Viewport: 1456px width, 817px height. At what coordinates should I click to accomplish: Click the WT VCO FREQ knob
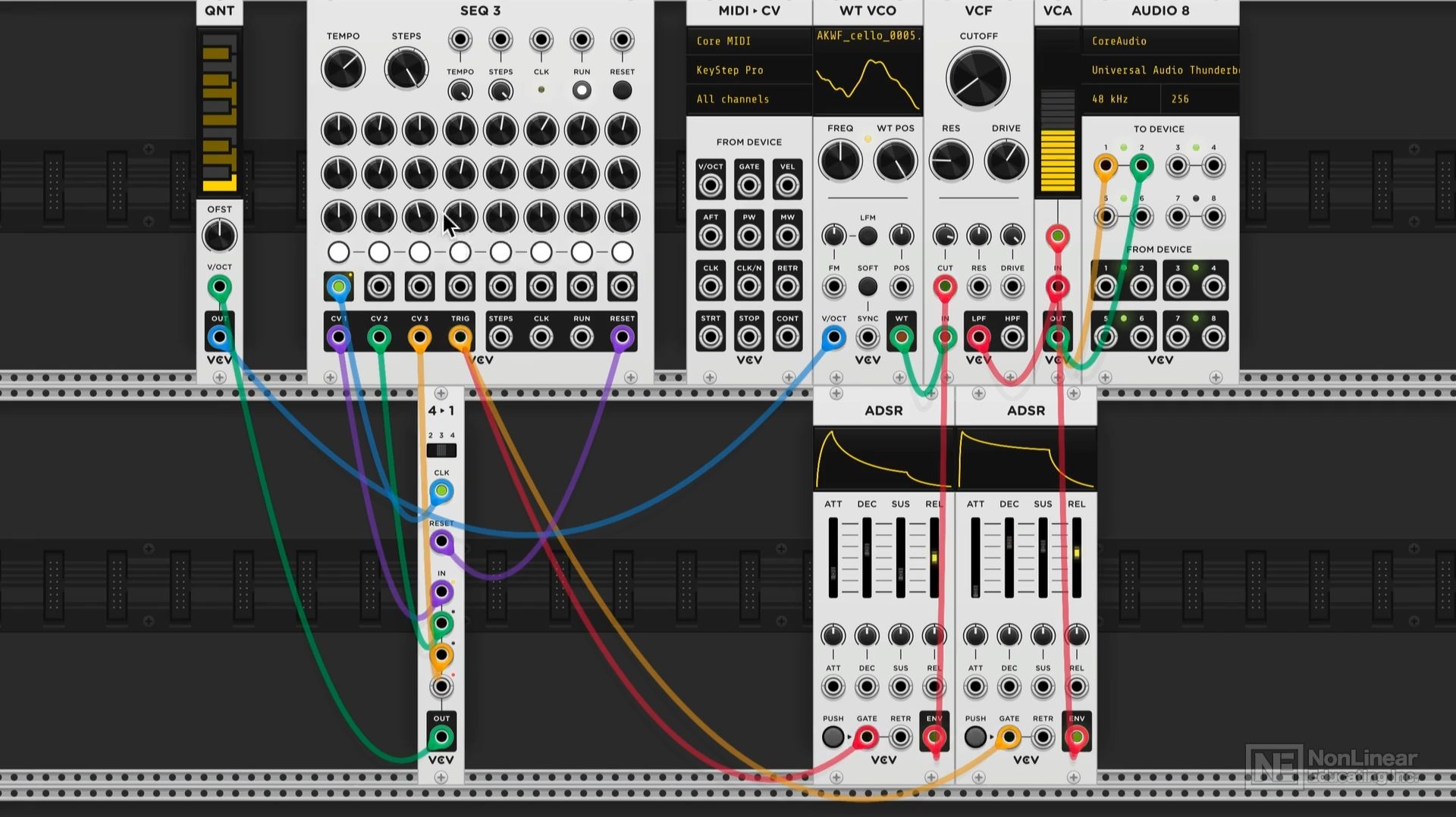click(x=840, y=161)
